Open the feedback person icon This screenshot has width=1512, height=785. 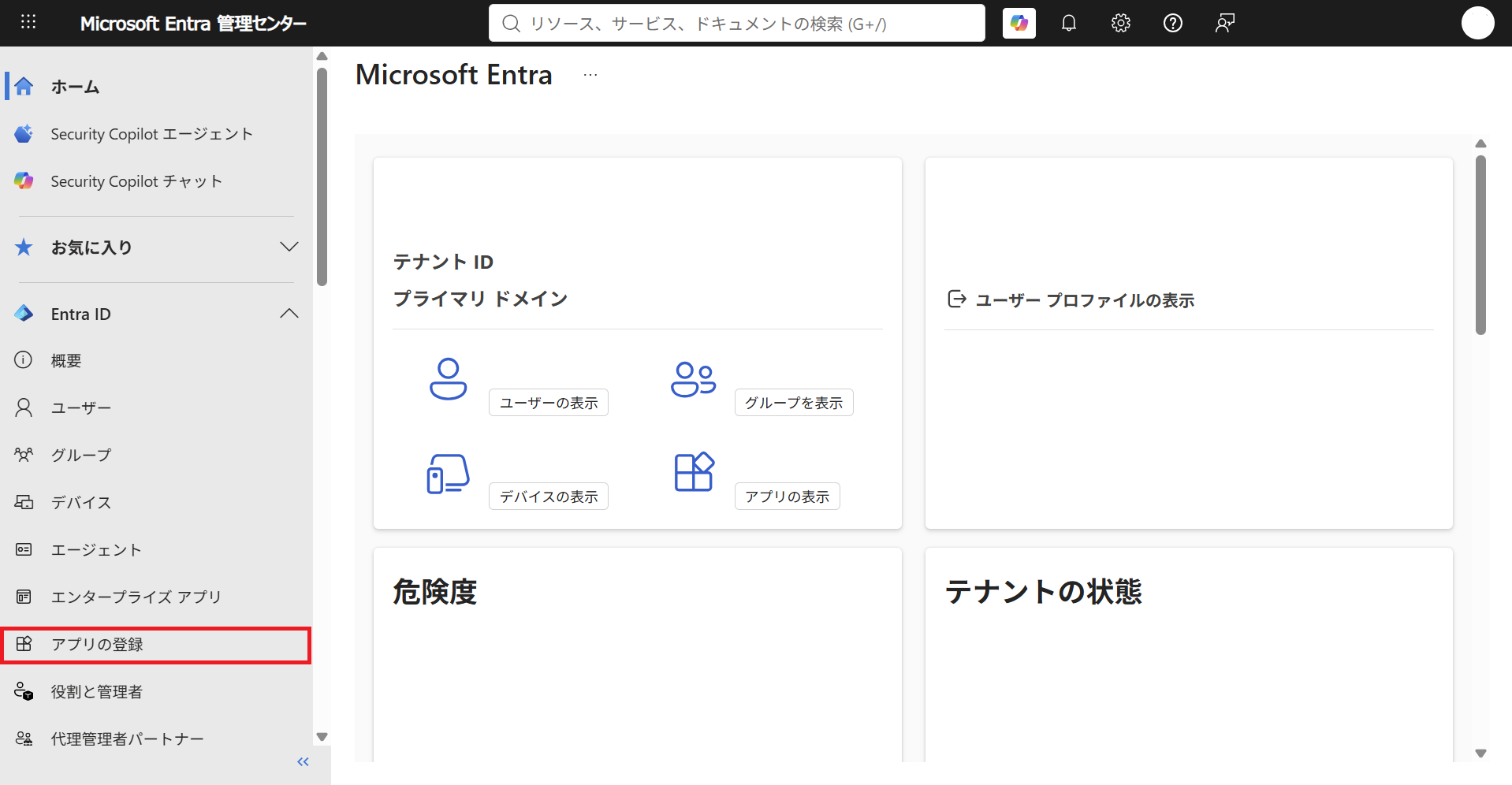1225,23
